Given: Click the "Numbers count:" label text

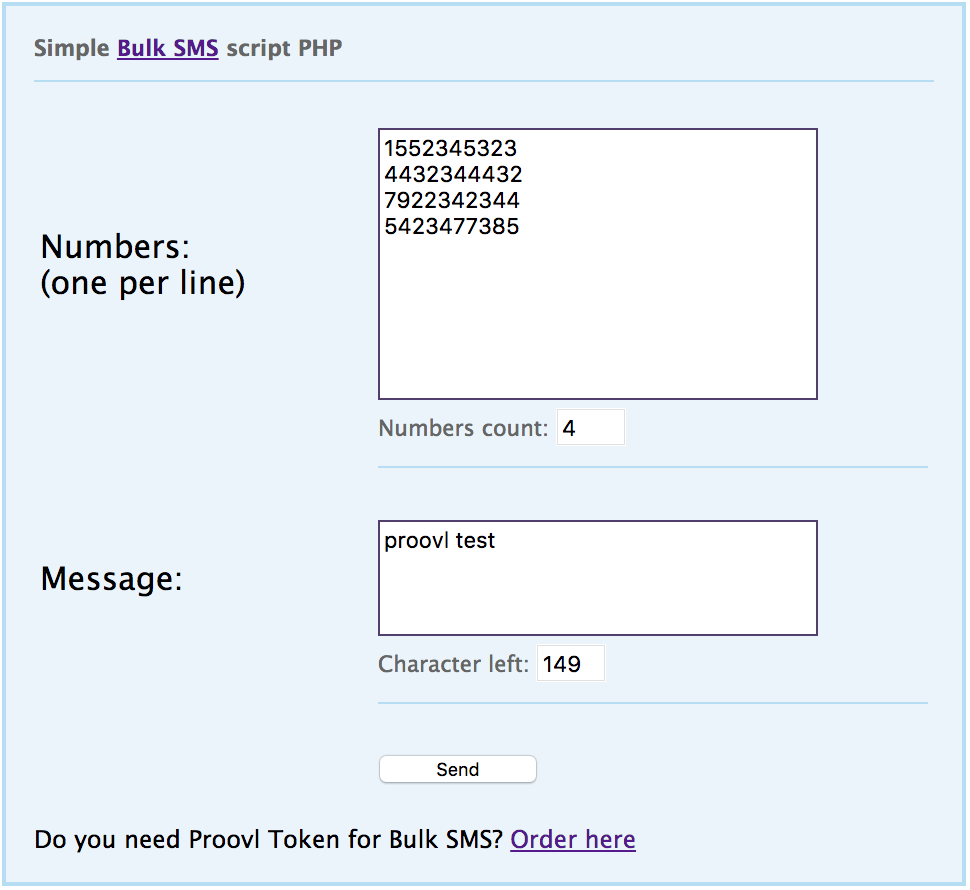Looking at the screenshot, I should tap(463, 429).
